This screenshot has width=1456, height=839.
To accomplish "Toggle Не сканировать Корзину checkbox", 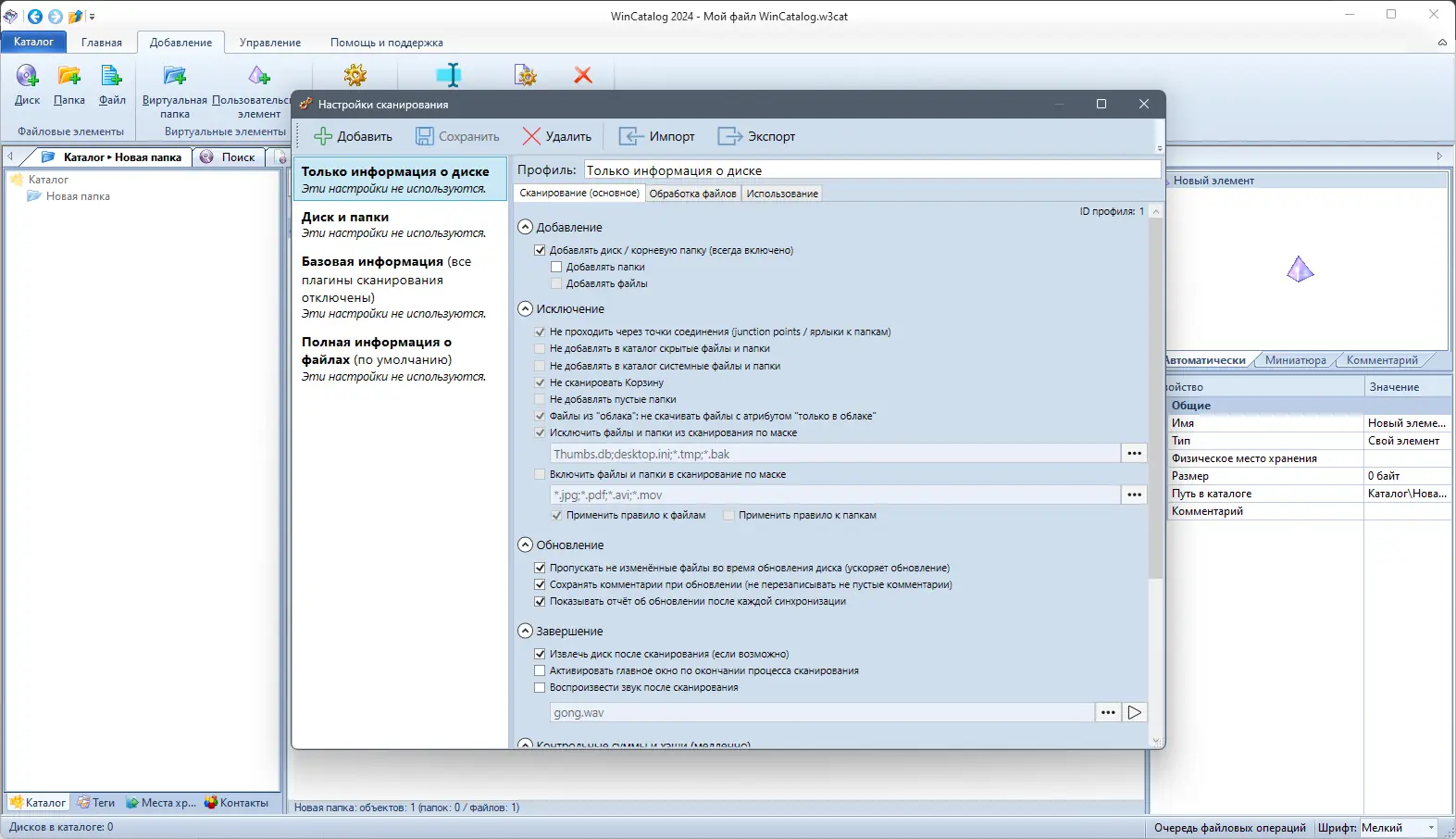I will [x=540, y=382].
